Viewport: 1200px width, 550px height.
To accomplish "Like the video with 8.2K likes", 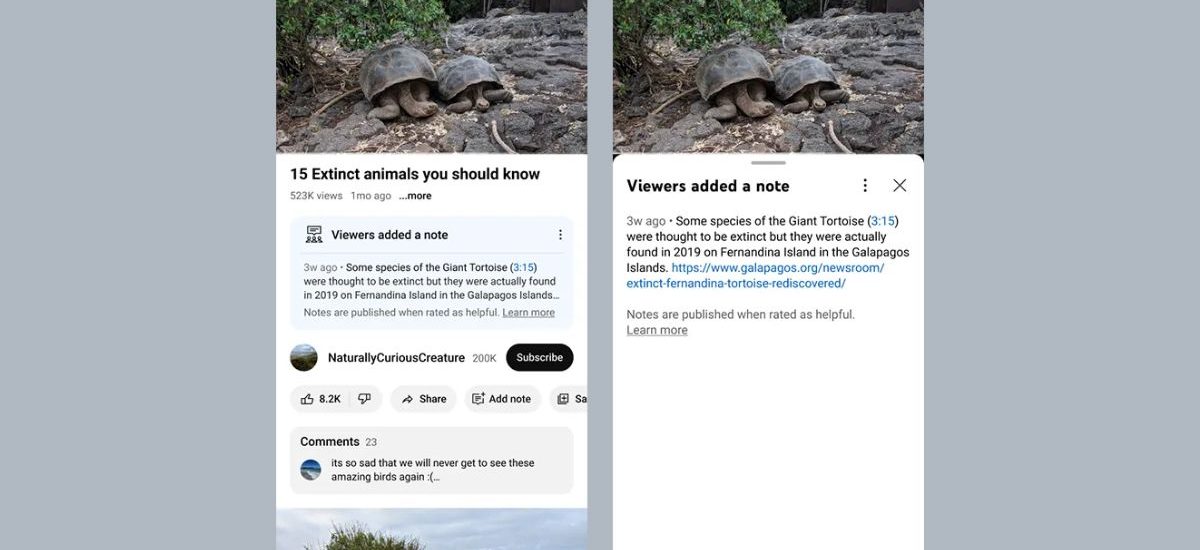I will pyautogui.click(x=320, y=399).
